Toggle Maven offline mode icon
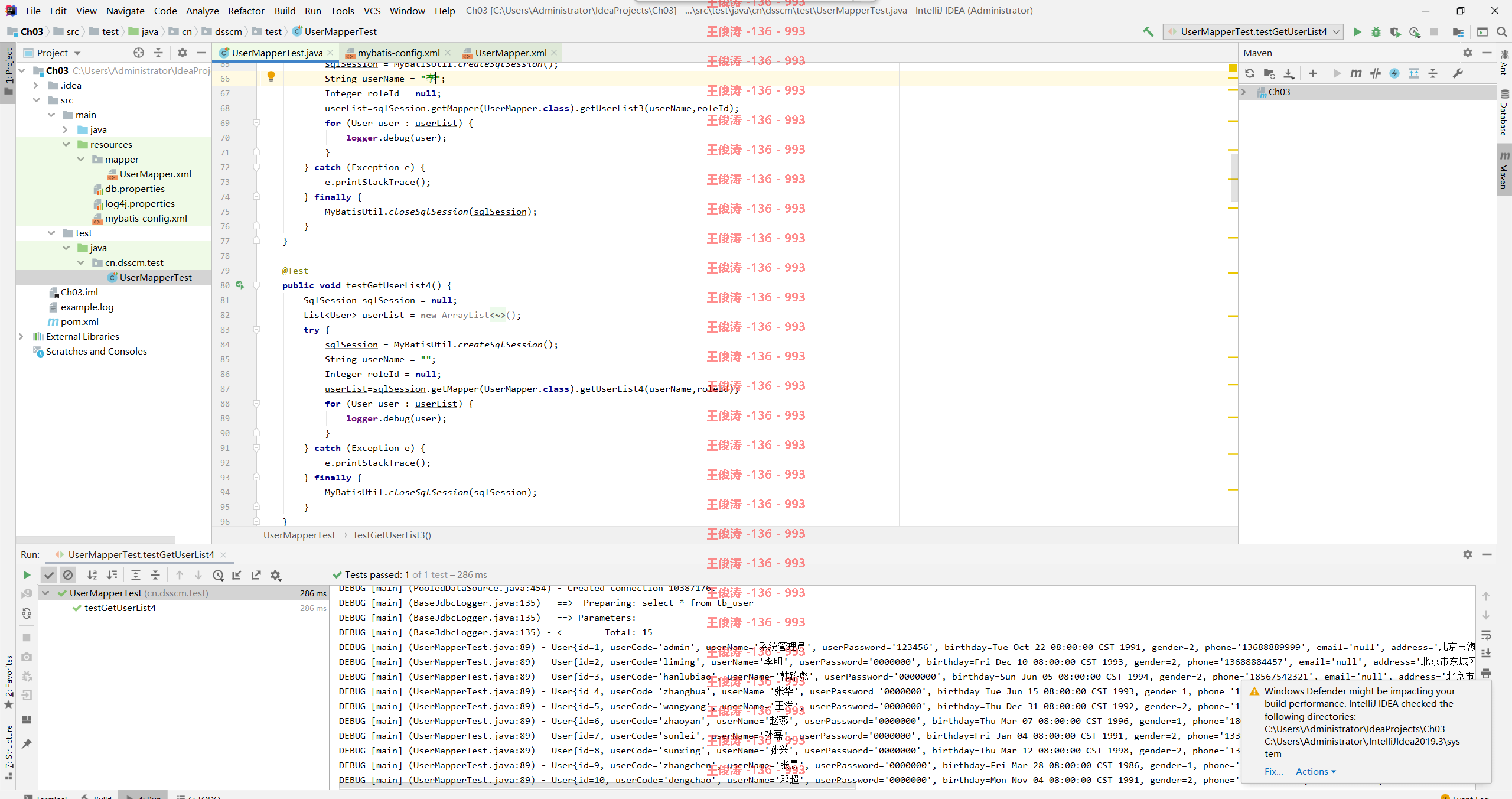Viewport: 1512px width, 799px height. [x=1376, y=73]
